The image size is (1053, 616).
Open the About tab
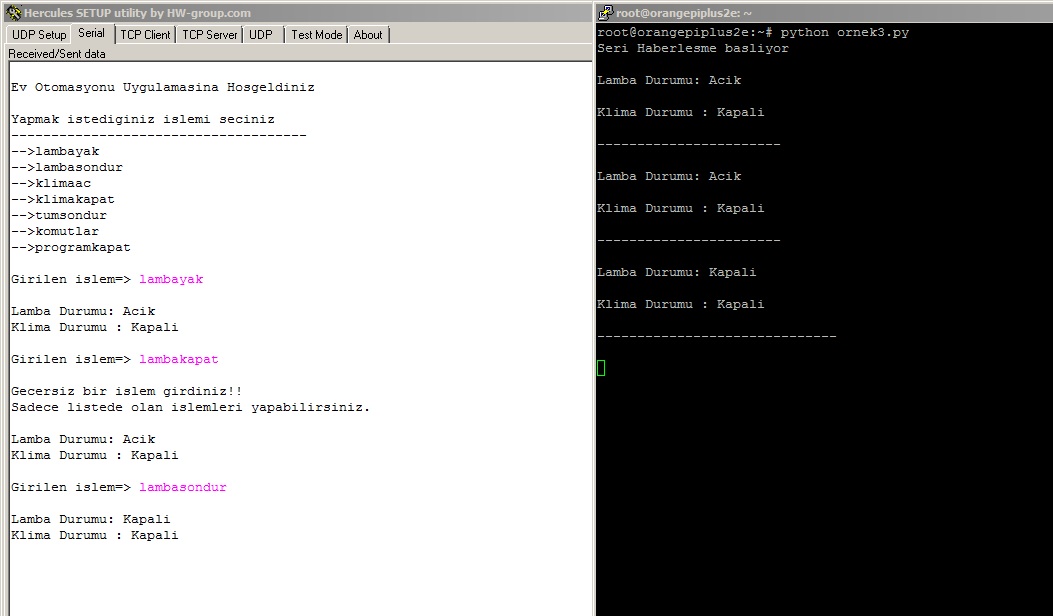367,34
